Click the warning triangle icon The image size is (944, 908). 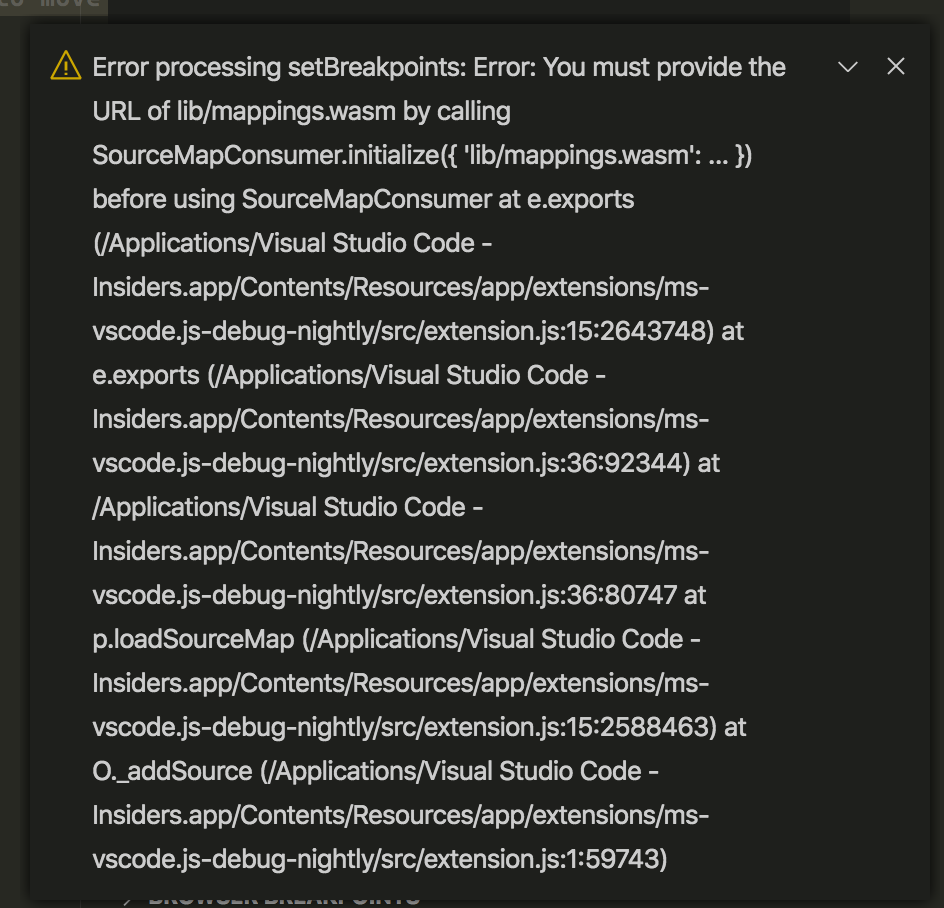66,66
